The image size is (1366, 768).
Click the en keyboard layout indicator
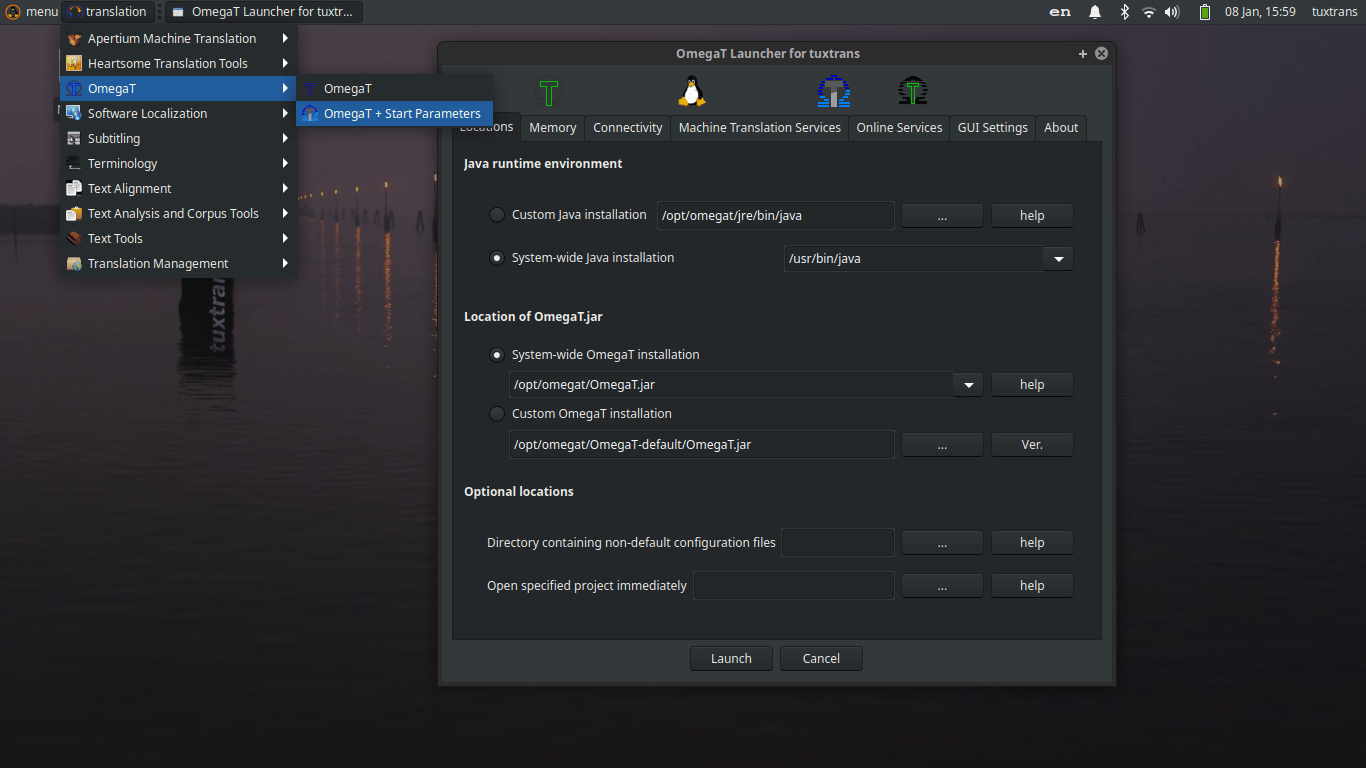pyautogui.click(x=1060, y=12)
